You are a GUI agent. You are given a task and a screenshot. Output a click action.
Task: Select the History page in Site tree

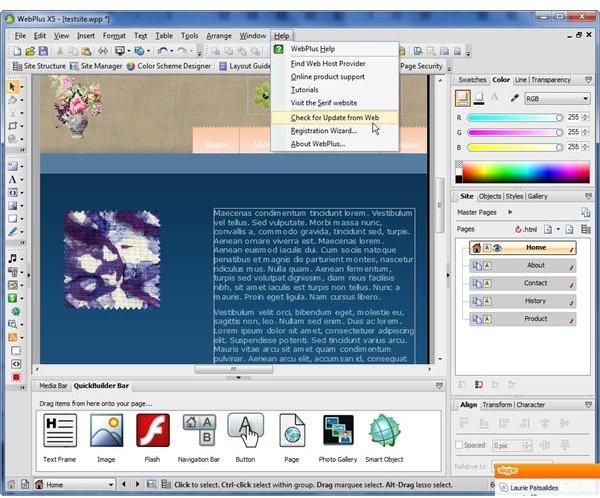(x=523, y=301)
